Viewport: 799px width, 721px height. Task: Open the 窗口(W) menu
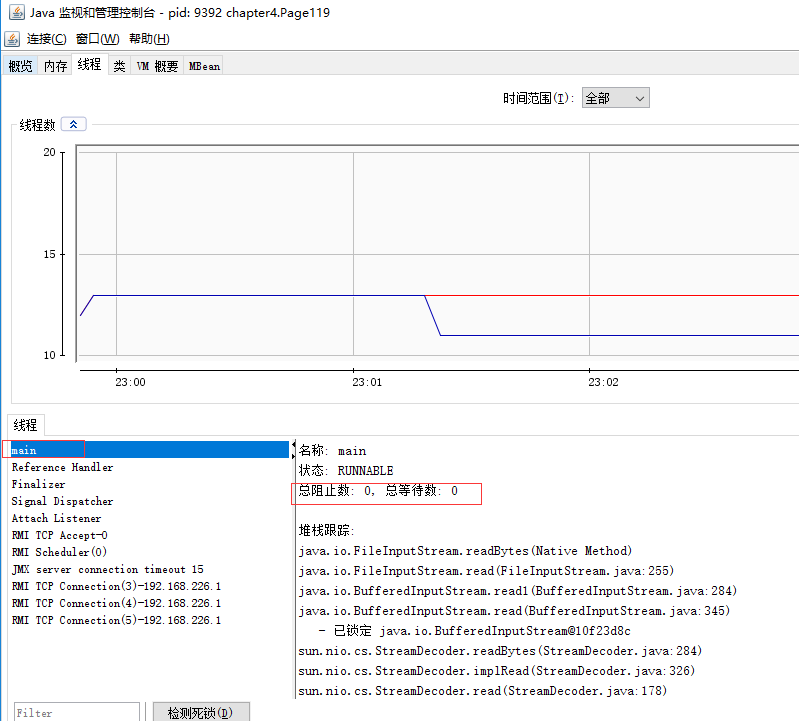coord(98,39)
